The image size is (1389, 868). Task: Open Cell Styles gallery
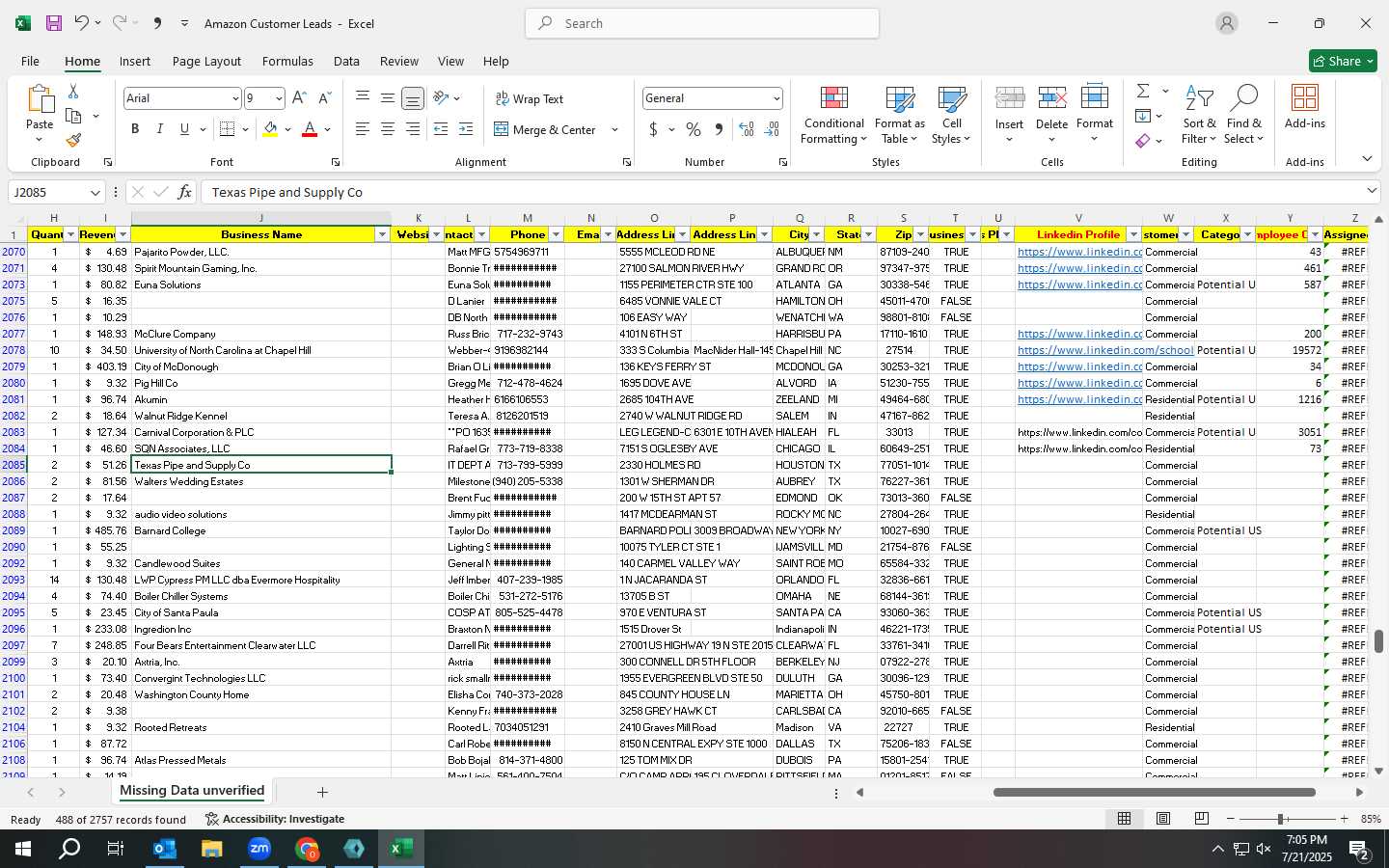(x=951, y=116)
